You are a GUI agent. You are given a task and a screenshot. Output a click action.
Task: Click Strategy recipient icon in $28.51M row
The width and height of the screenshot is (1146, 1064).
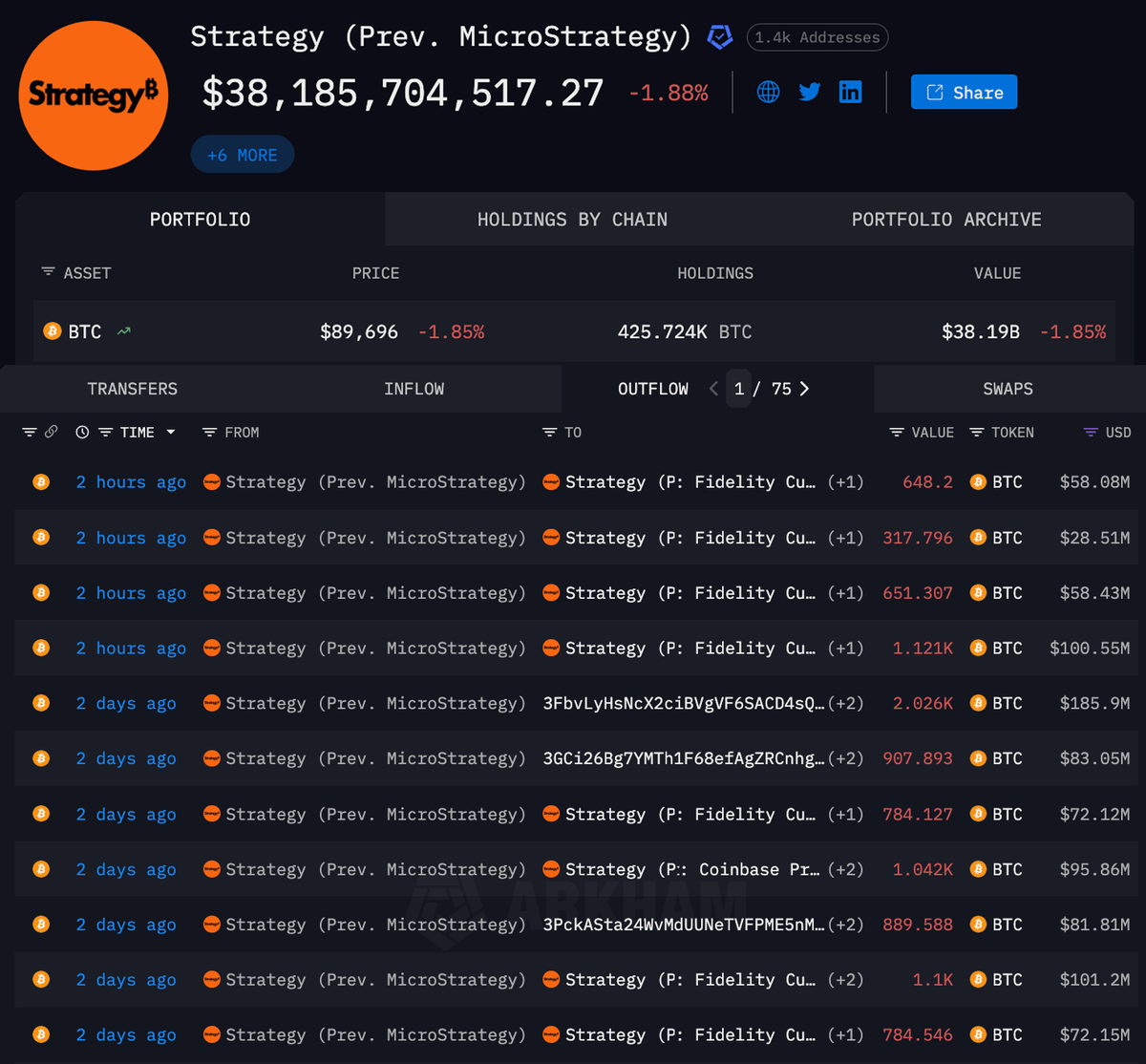[551, 538]
